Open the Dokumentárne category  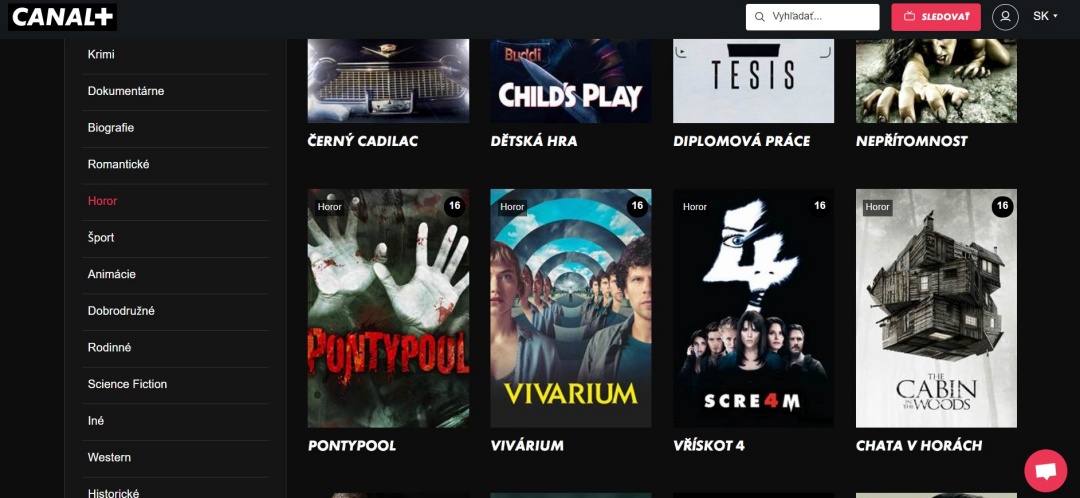(126, 91)
